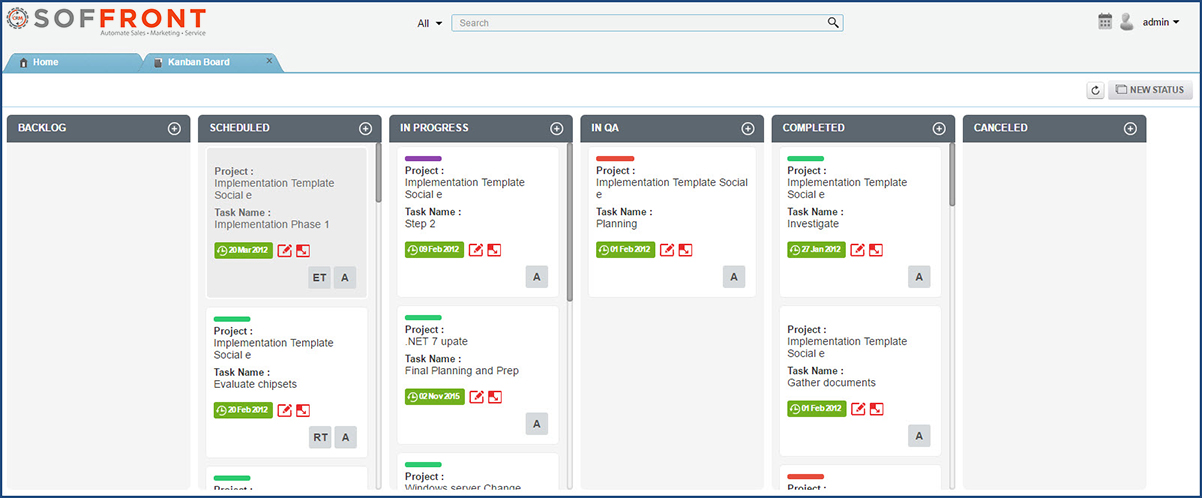Click the ET assignee badge

(x=320, y=278)
